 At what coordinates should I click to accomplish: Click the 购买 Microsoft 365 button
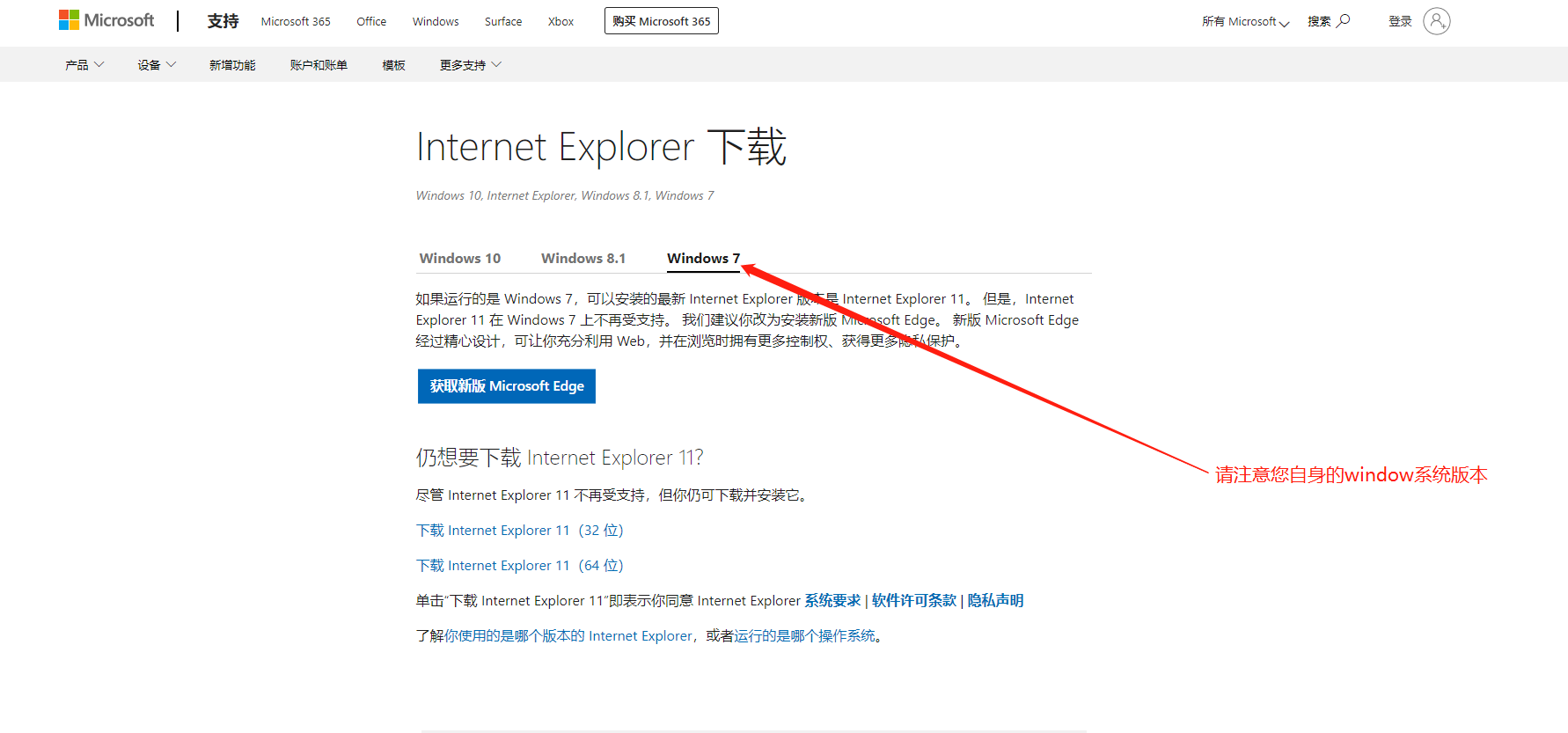point(662,21)
